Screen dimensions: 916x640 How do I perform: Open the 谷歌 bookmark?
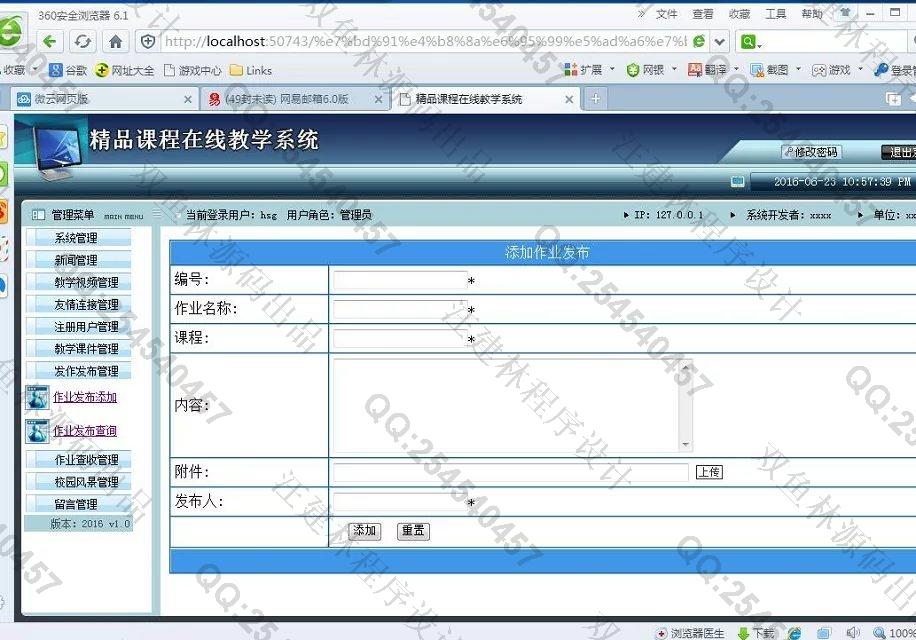[68, 71]
